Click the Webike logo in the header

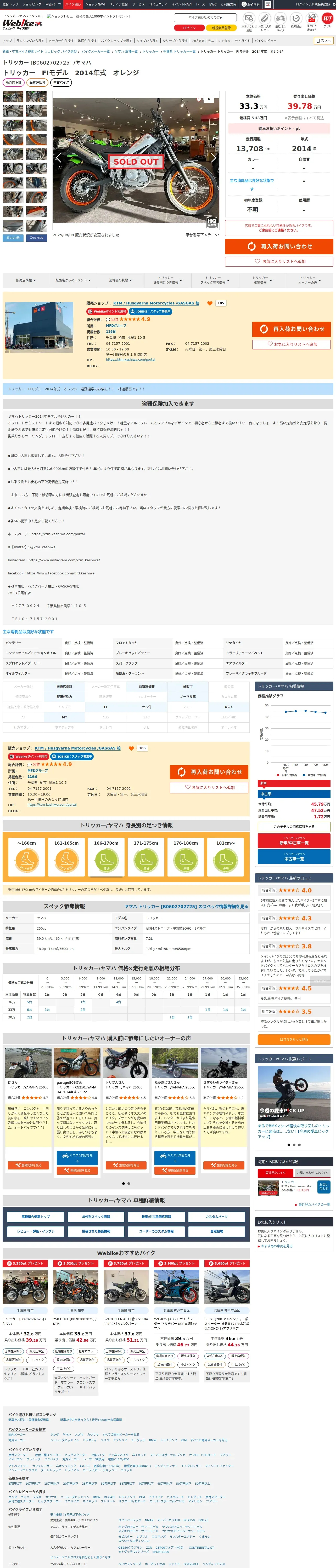point(23,24)
